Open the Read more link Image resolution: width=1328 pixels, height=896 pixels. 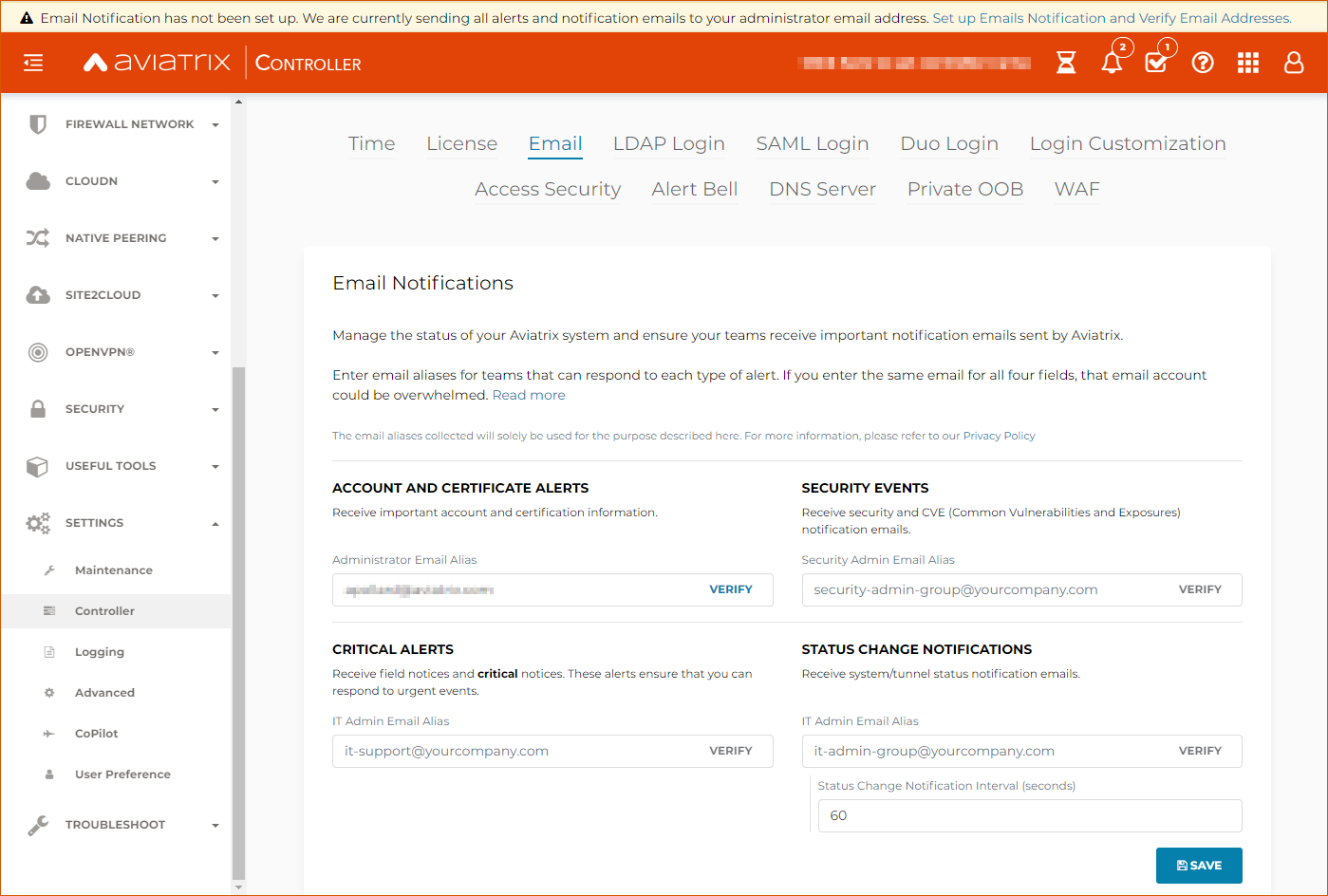tap(529, 395)
